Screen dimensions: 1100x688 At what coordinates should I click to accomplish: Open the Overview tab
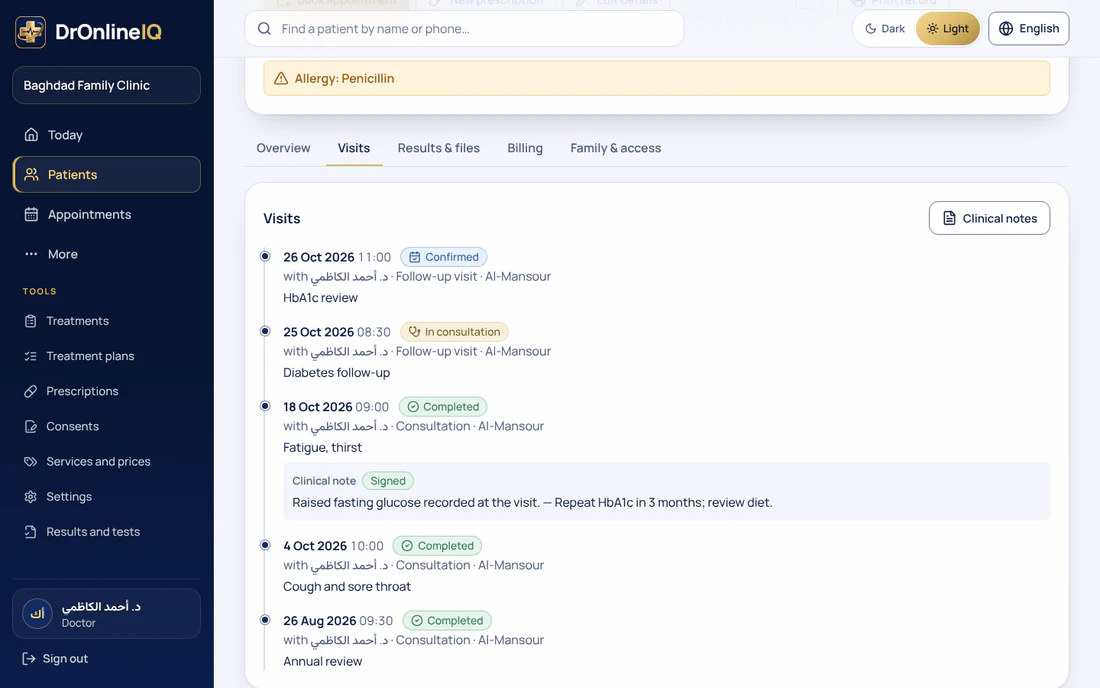(283, 148)
